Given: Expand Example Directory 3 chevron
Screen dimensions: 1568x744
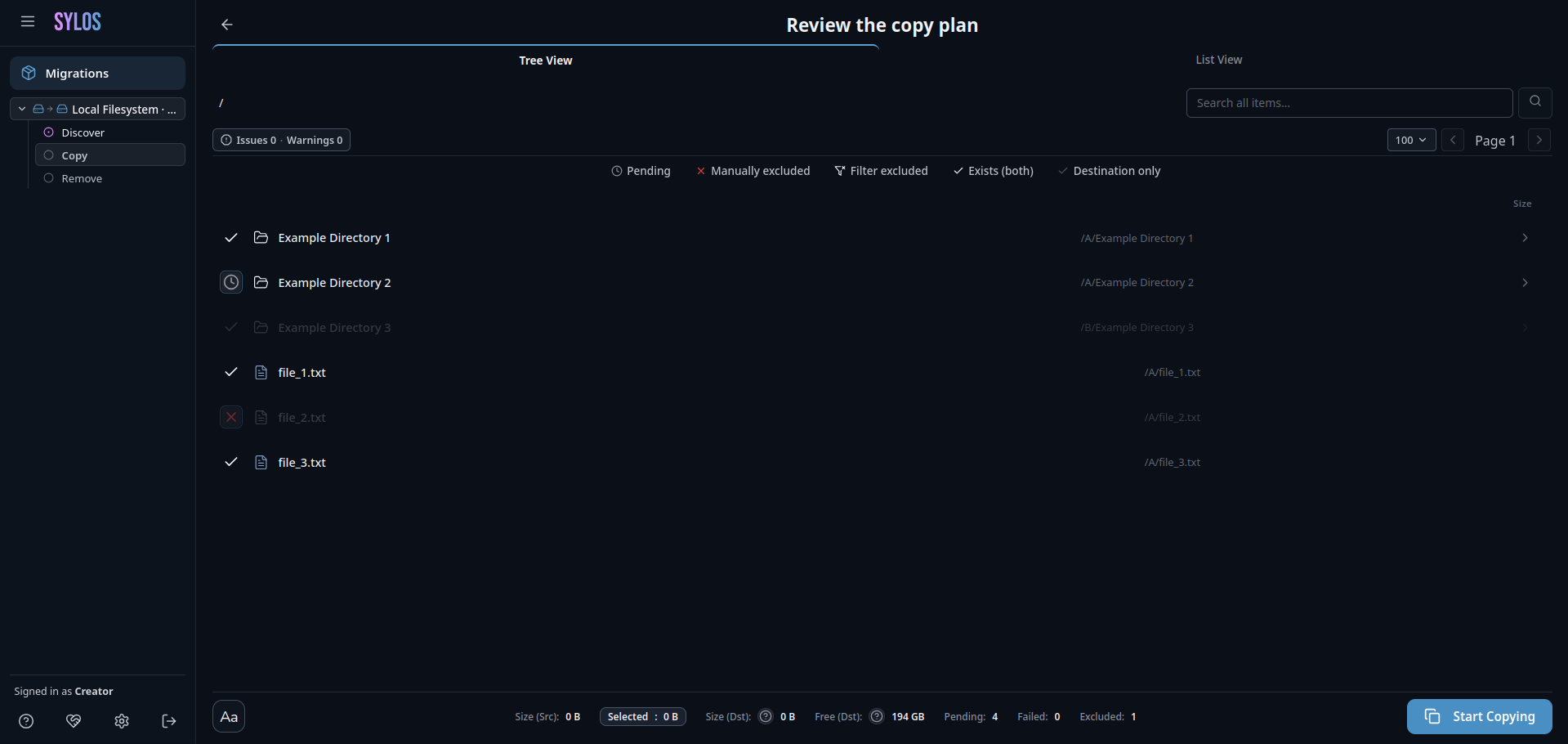Looking at the screenshot, I should click(x=1525, y=327).
